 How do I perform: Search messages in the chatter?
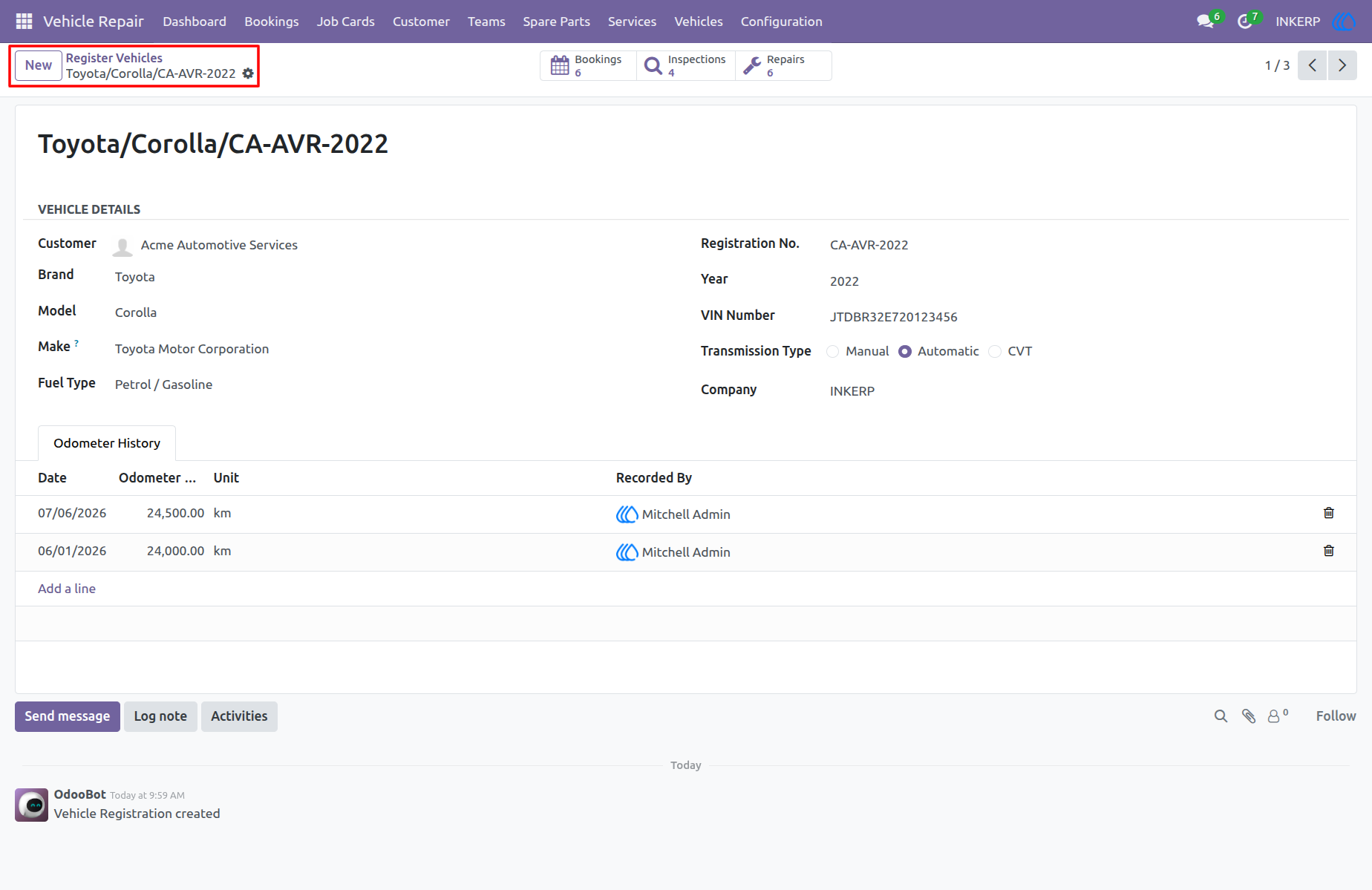coord(1221,716)
